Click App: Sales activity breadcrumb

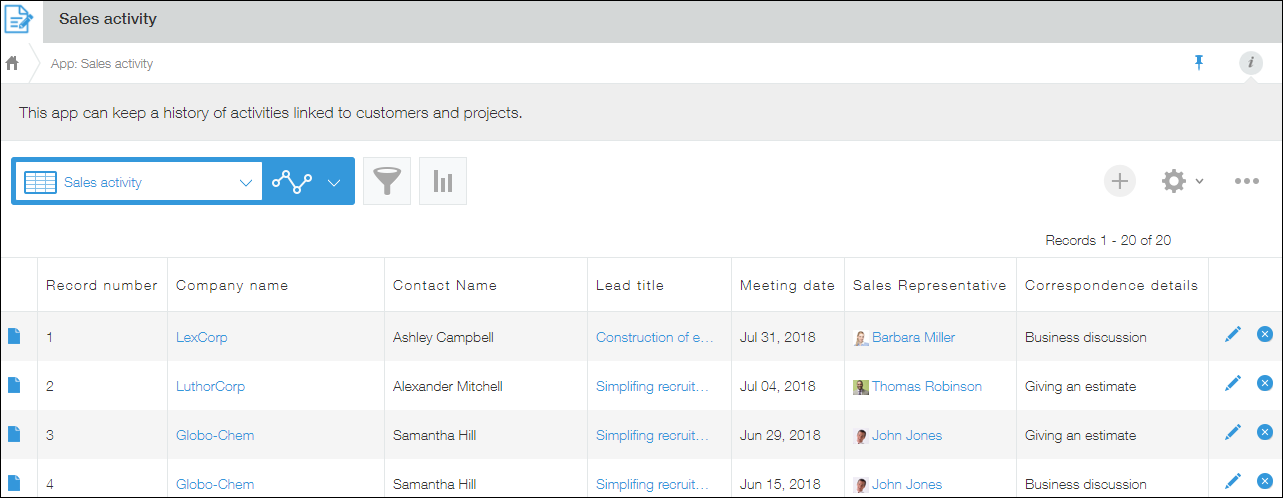click(x=102, y=63)
